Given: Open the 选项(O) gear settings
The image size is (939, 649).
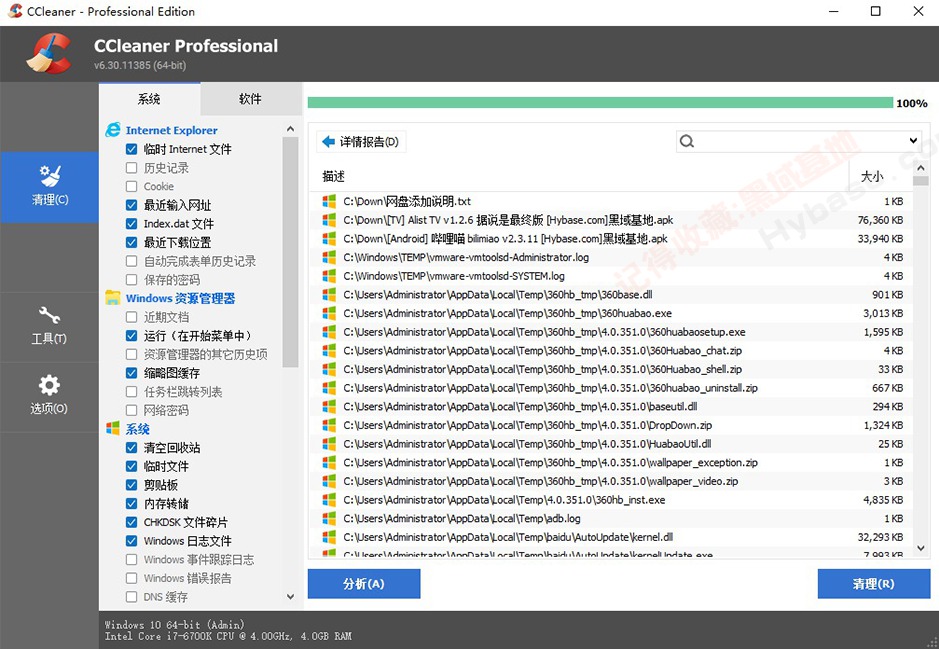Looking at the screenshot, I should point(49,396).
